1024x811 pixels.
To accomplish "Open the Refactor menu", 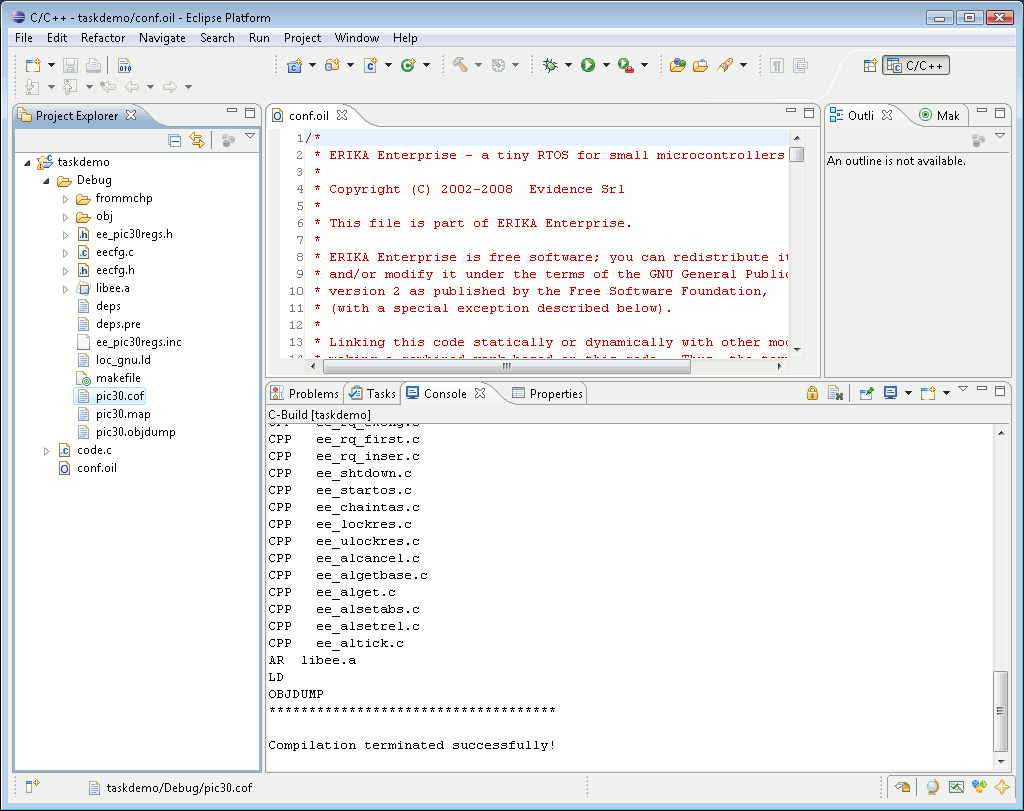I will 103,38.
